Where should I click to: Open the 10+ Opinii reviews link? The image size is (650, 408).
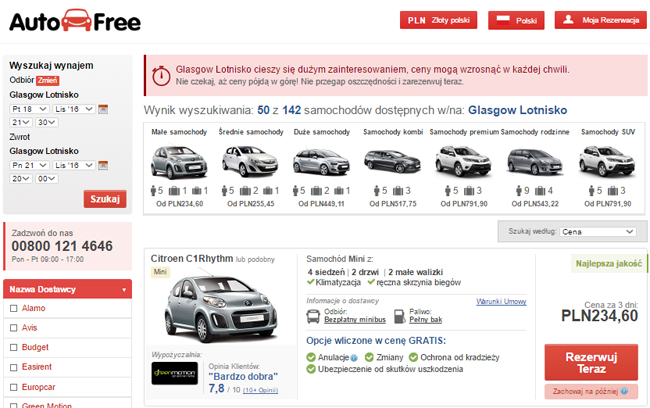click(x=260, y=390)
